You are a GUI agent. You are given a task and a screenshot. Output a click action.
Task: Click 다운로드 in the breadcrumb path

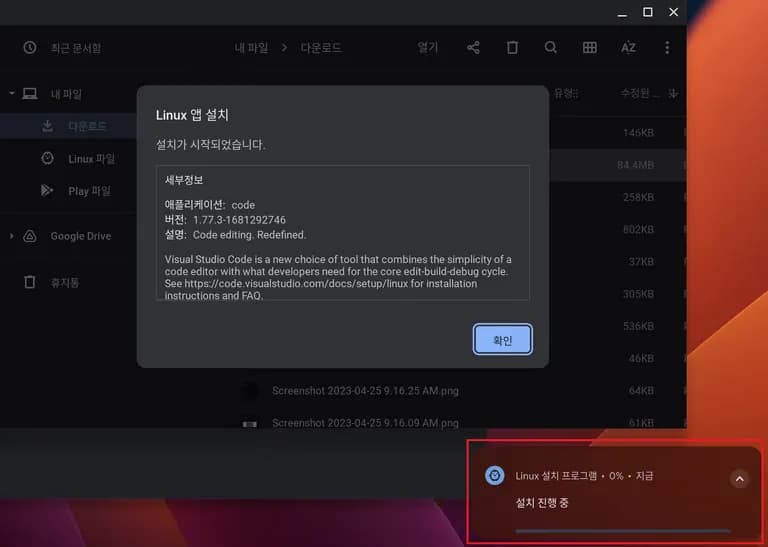321,48
